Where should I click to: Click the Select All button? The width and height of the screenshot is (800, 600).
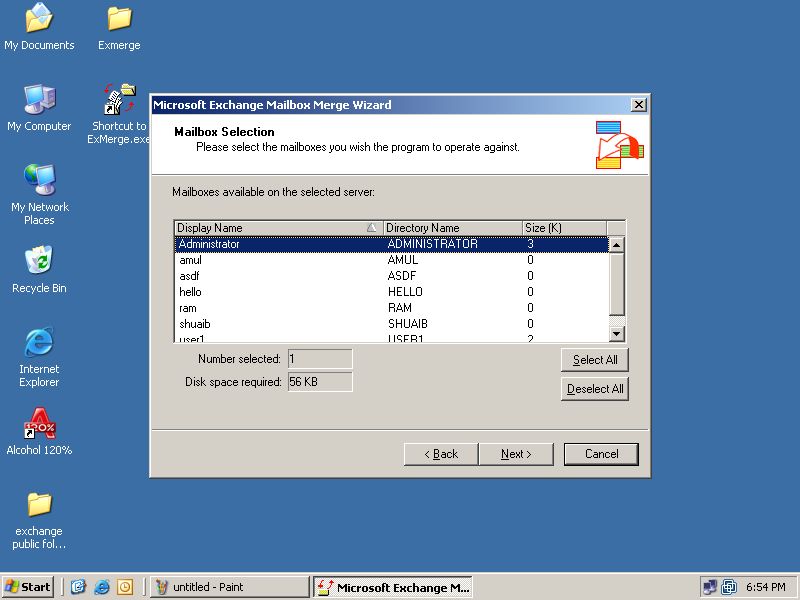594,360
